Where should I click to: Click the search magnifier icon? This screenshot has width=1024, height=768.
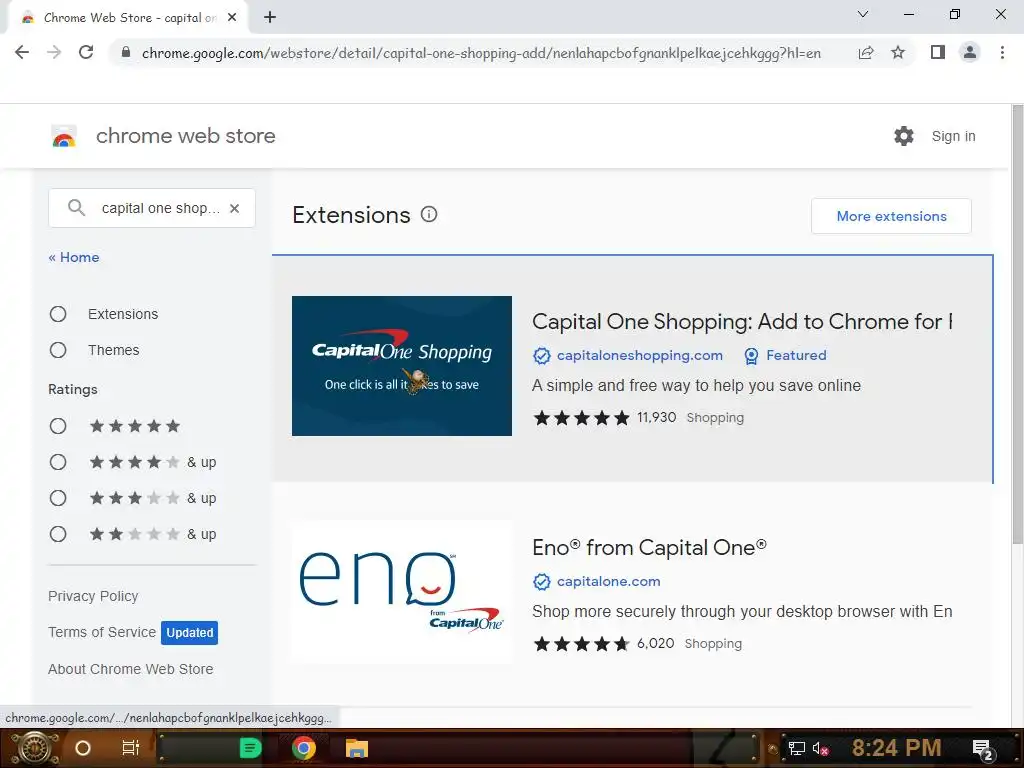(x=76, y=208)
